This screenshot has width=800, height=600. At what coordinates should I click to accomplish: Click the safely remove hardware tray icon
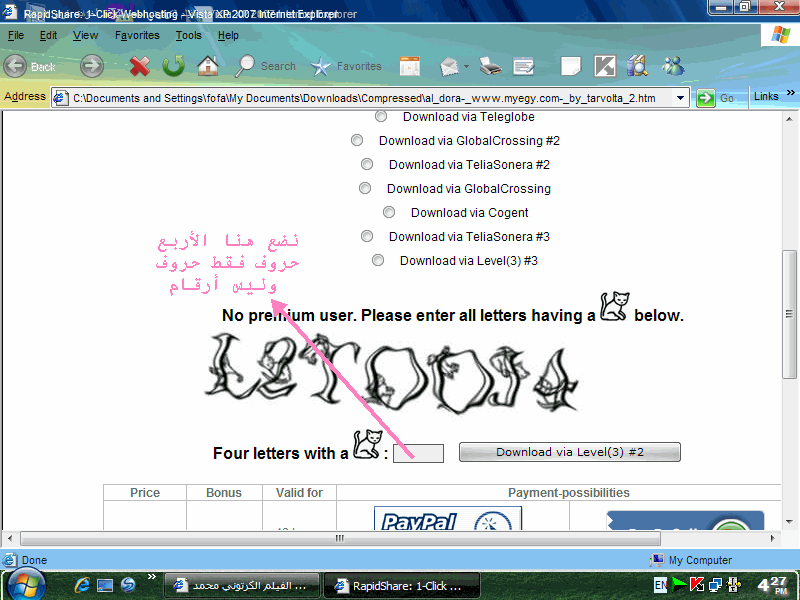(734, 585)
